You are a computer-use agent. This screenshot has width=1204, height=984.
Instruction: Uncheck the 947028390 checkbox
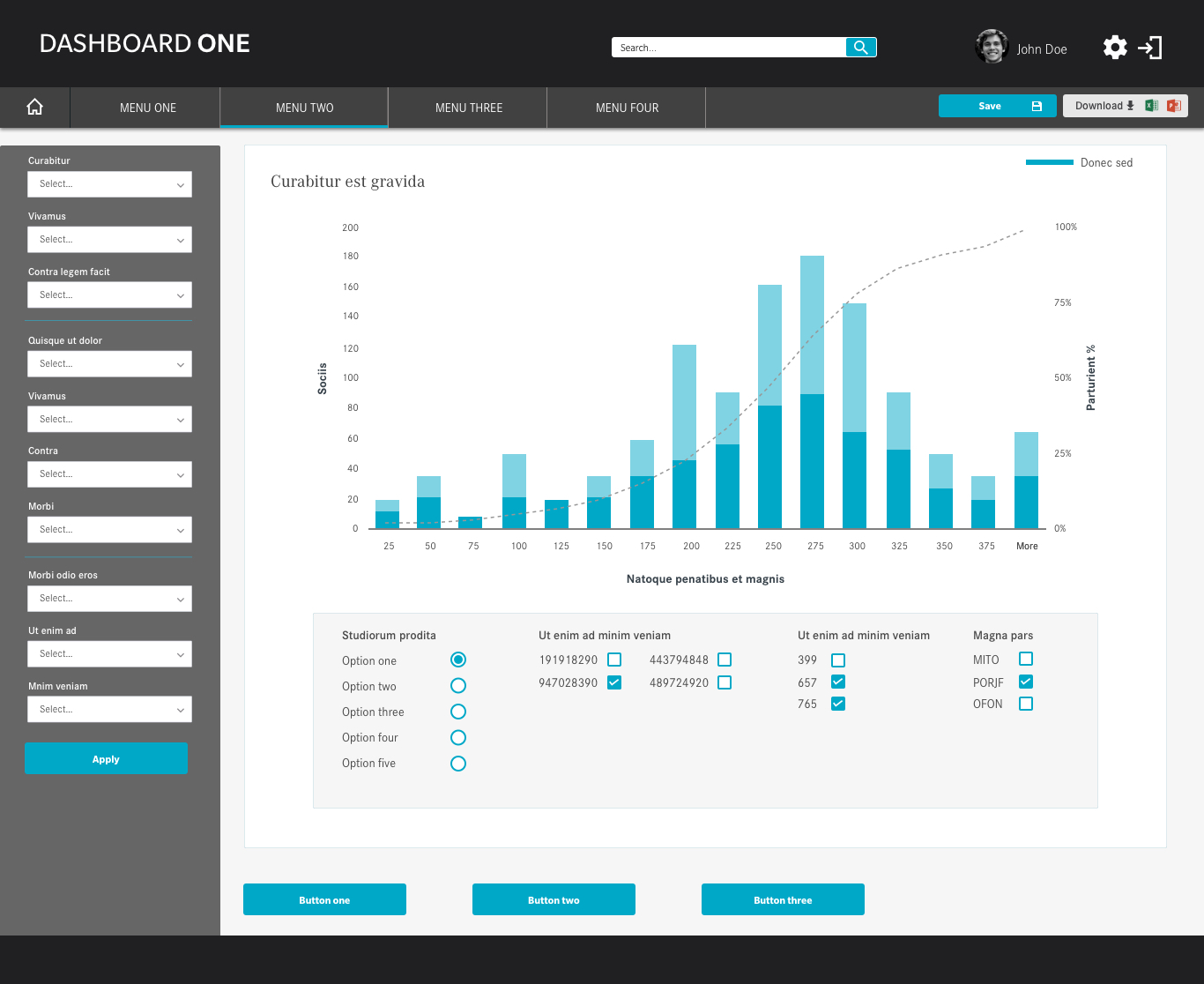point(614,682)
